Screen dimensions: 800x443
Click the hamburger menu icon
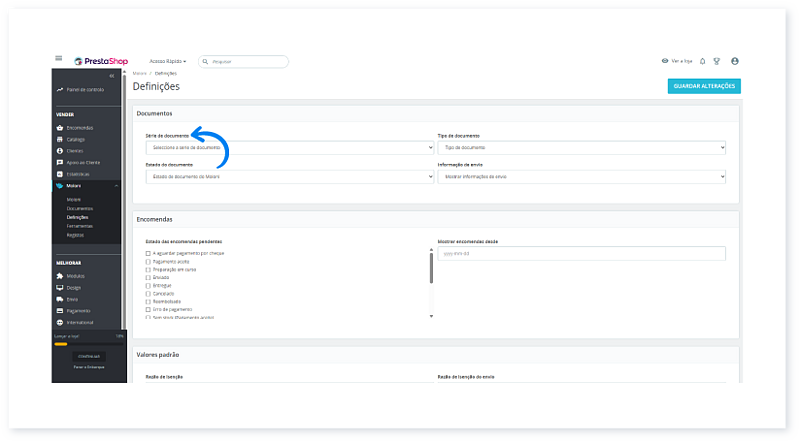59,60
